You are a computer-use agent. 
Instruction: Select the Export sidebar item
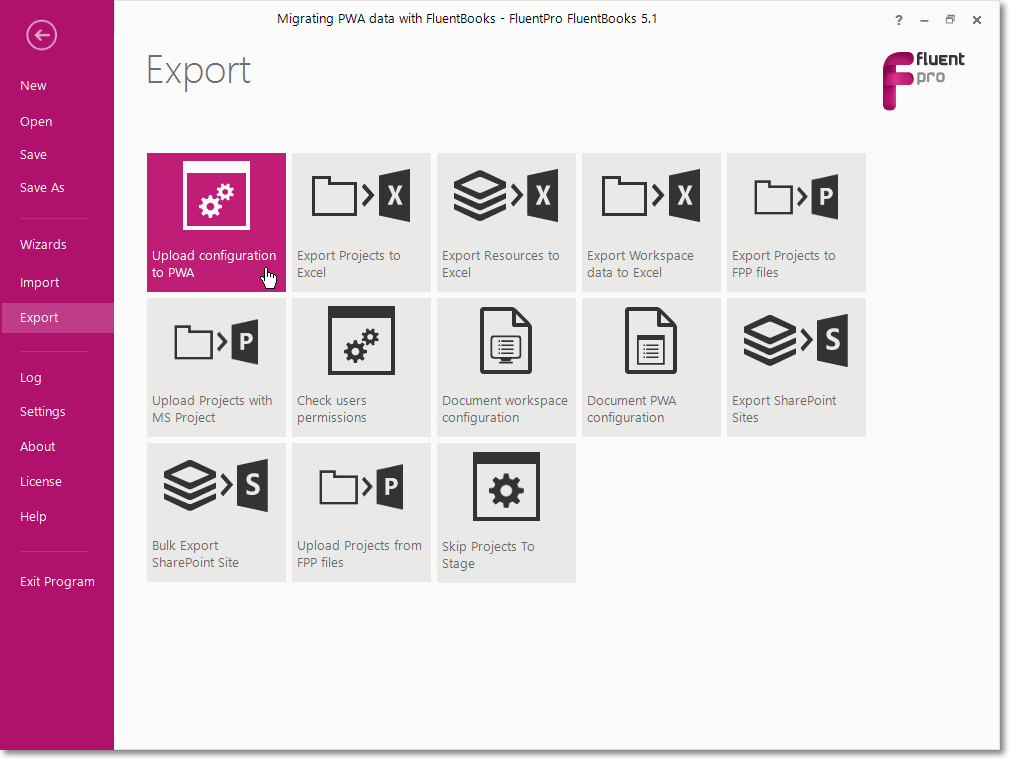(x=58, y=318)
